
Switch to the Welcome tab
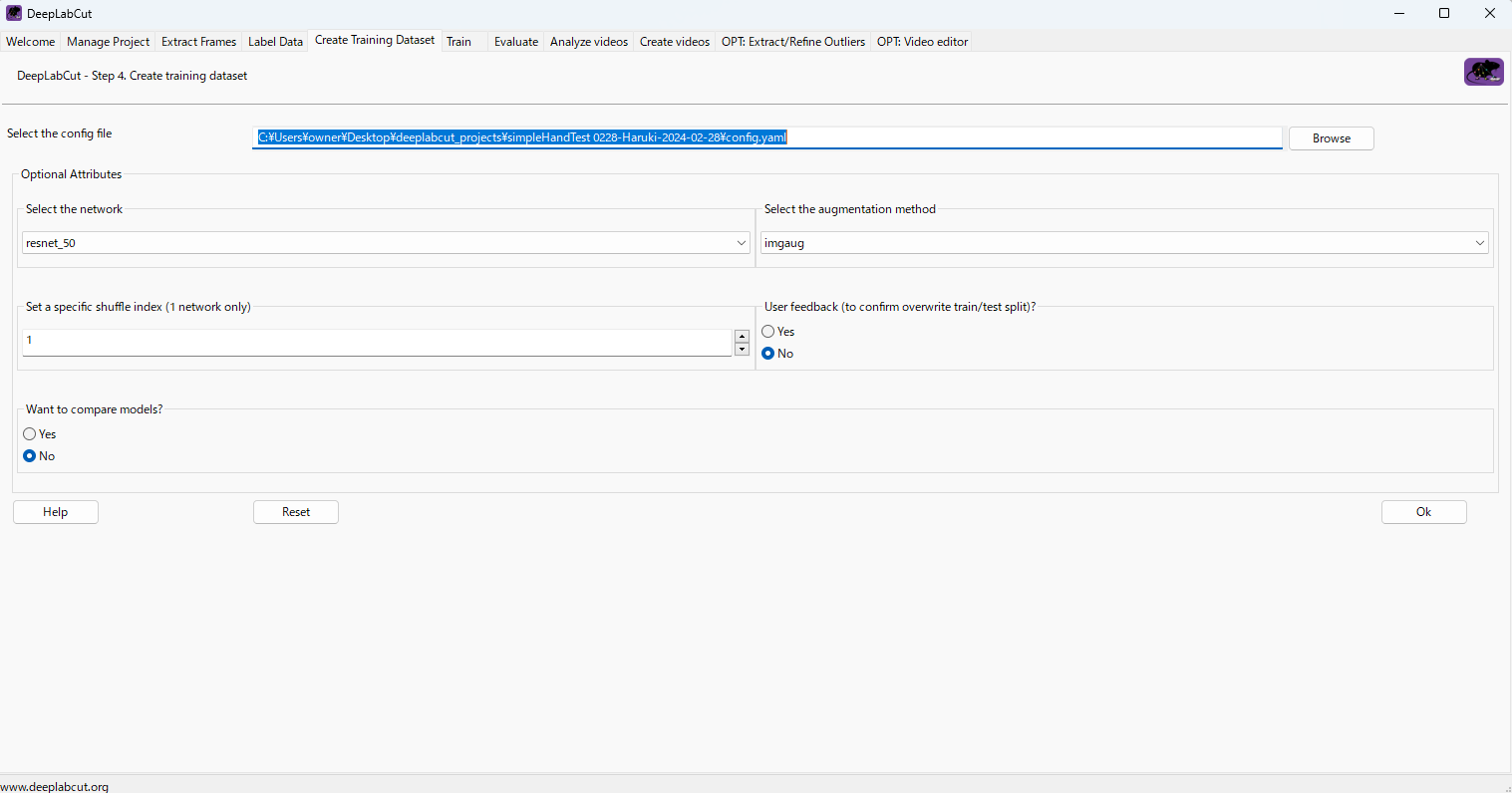click(31, 42)
